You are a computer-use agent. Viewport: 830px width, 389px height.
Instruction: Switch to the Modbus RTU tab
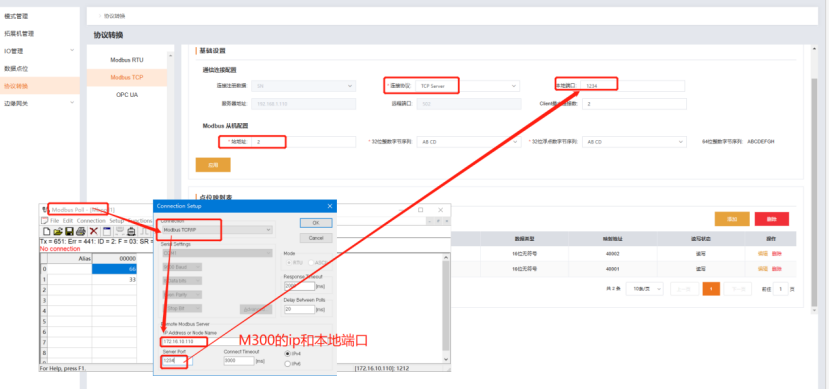click(127, 60)
